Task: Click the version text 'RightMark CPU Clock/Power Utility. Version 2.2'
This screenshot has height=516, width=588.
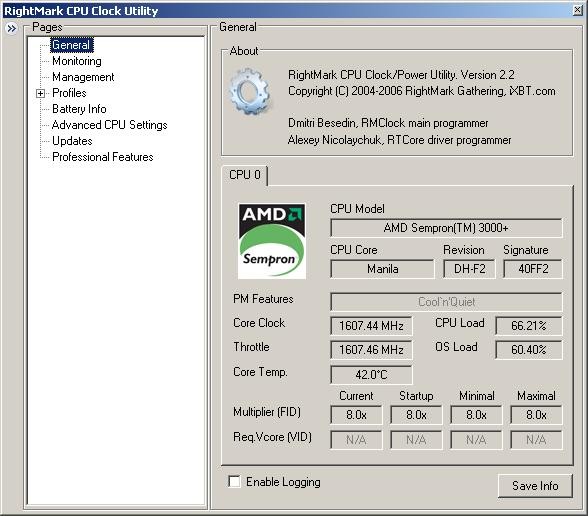Action: click(401, 75)
